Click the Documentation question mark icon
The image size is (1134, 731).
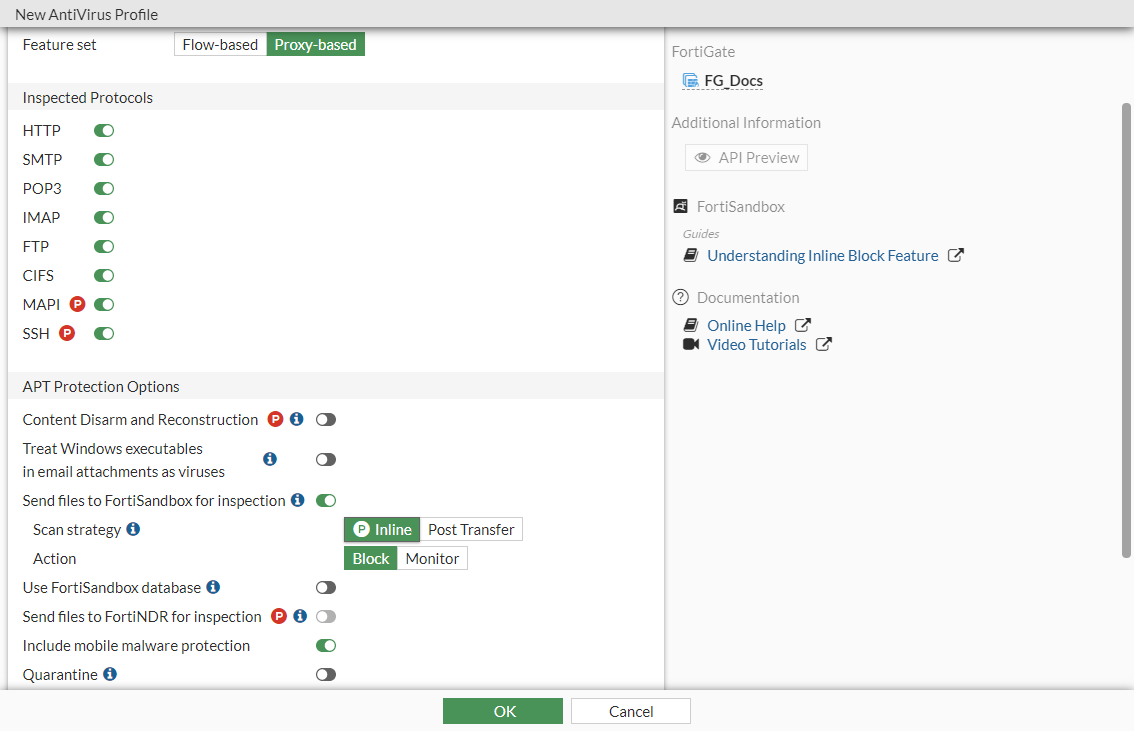click(680, 297)
